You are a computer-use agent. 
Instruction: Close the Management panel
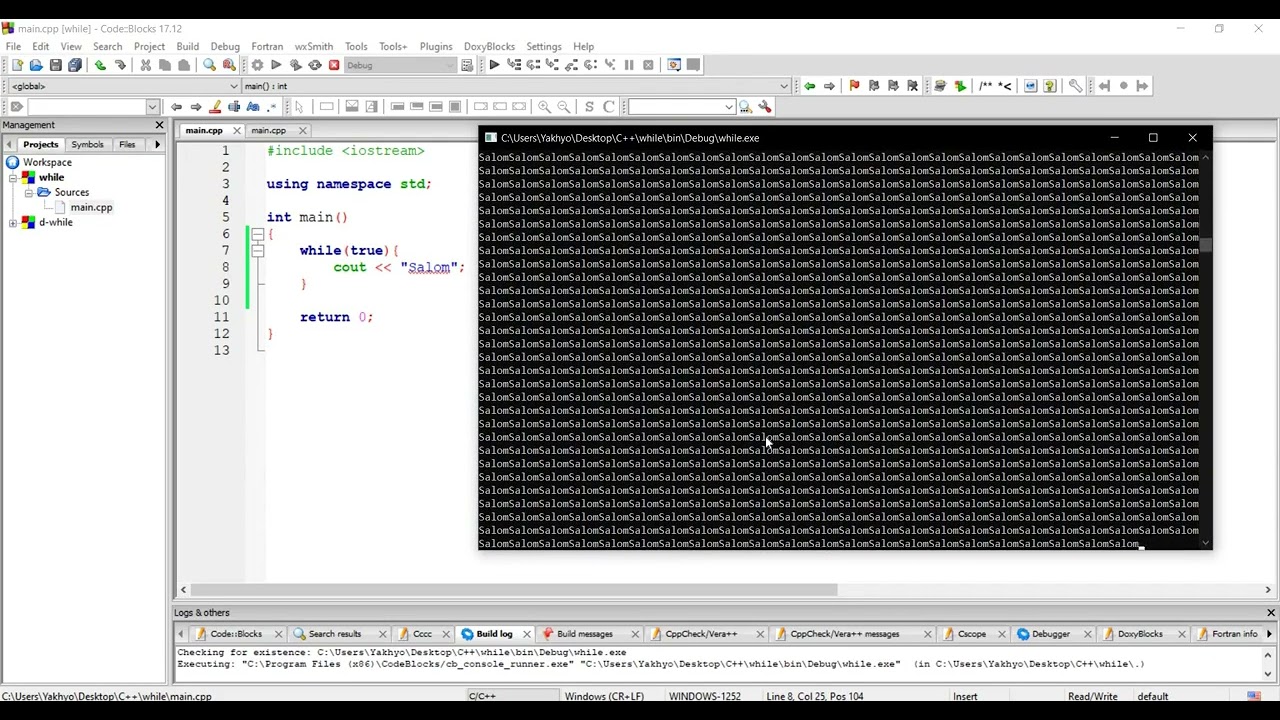click(159, 125)
